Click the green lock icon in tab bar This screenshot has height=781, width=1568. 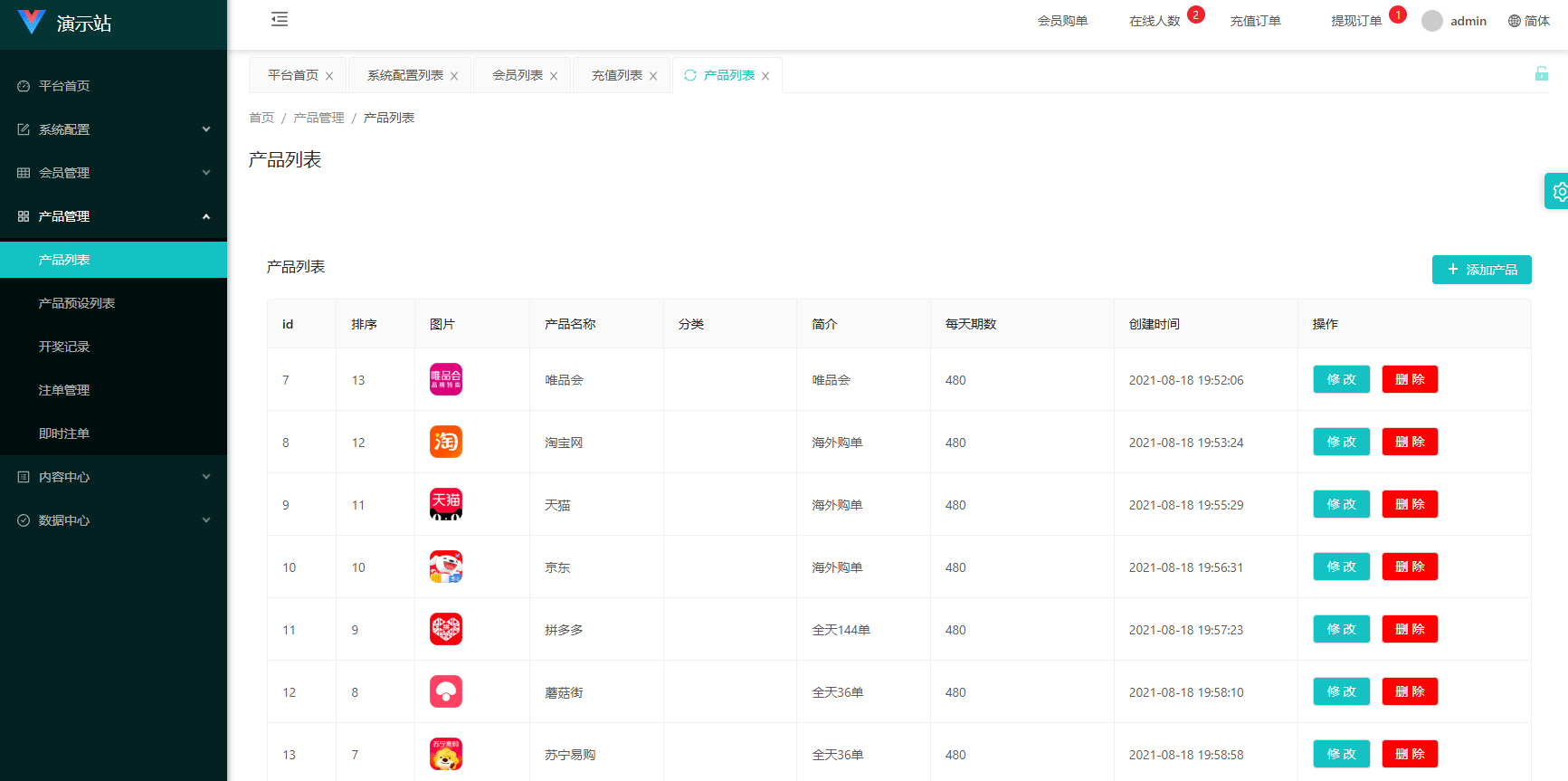(x=1541, y=74)
